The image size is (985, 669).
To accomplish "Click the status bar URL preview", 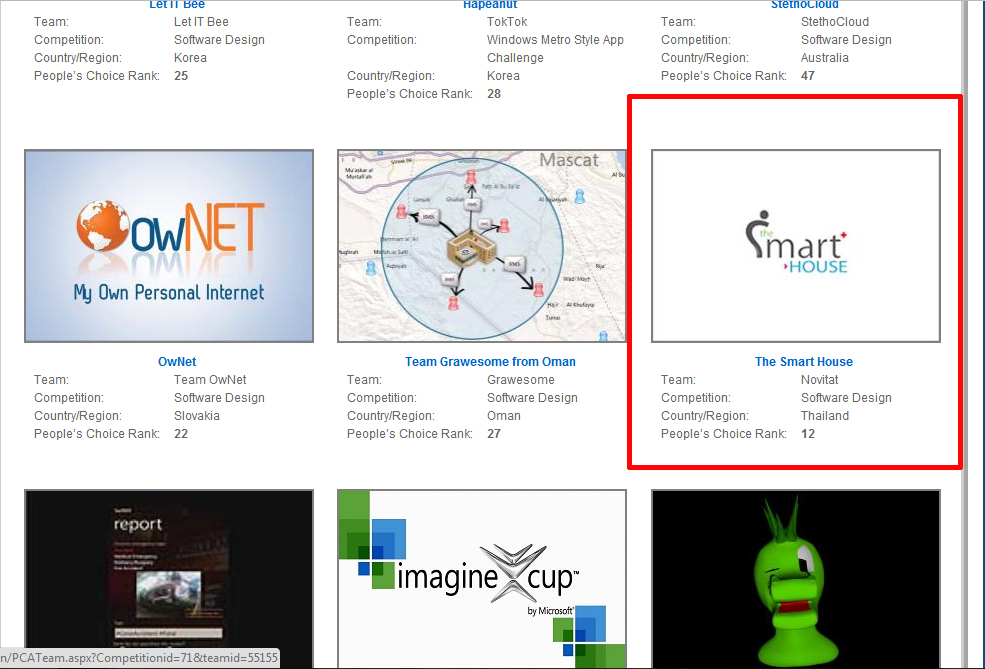I will point(139,658).
